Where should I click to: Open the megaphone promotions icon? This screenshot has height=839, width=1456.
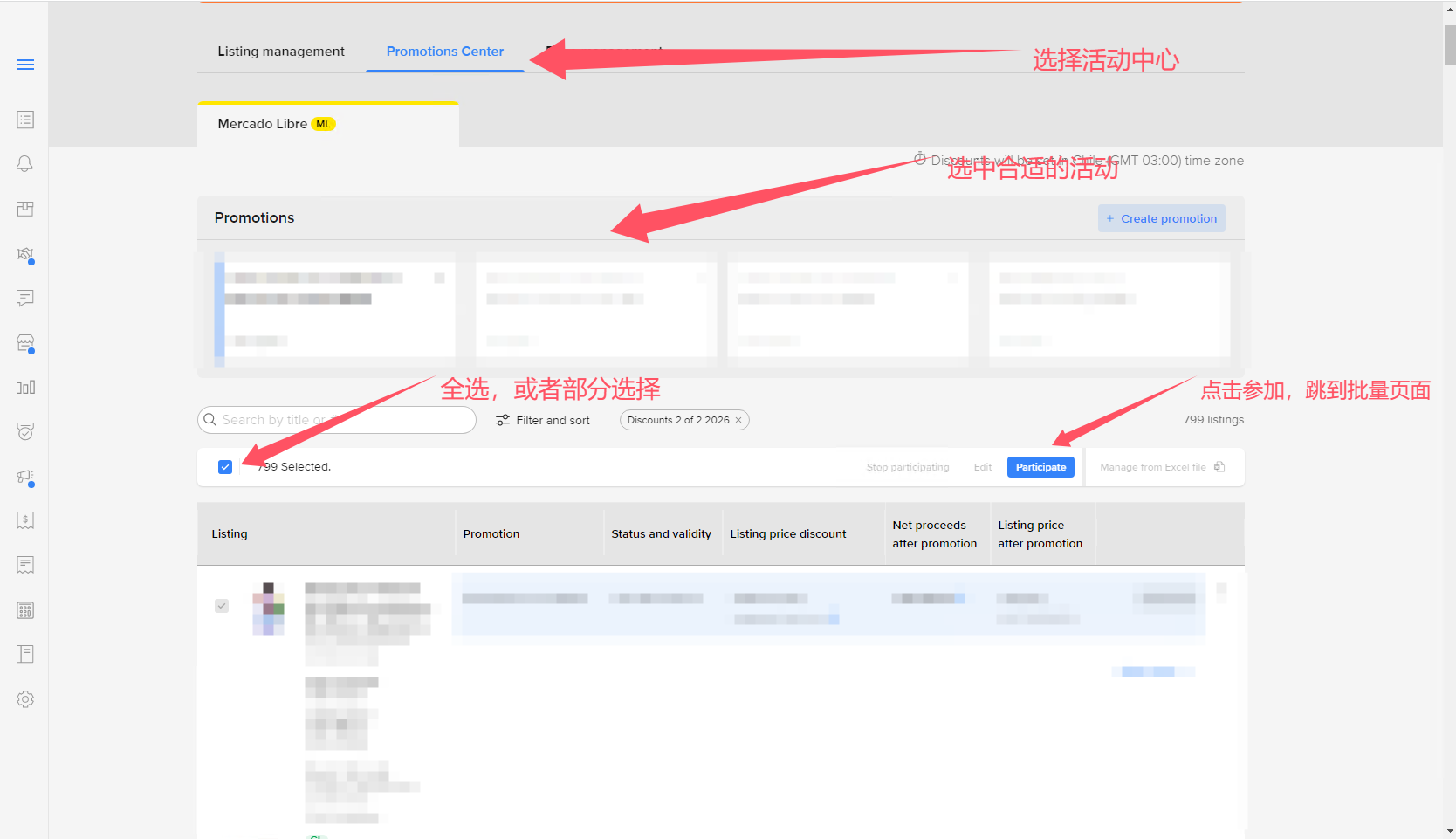click(x=25, y=477)
